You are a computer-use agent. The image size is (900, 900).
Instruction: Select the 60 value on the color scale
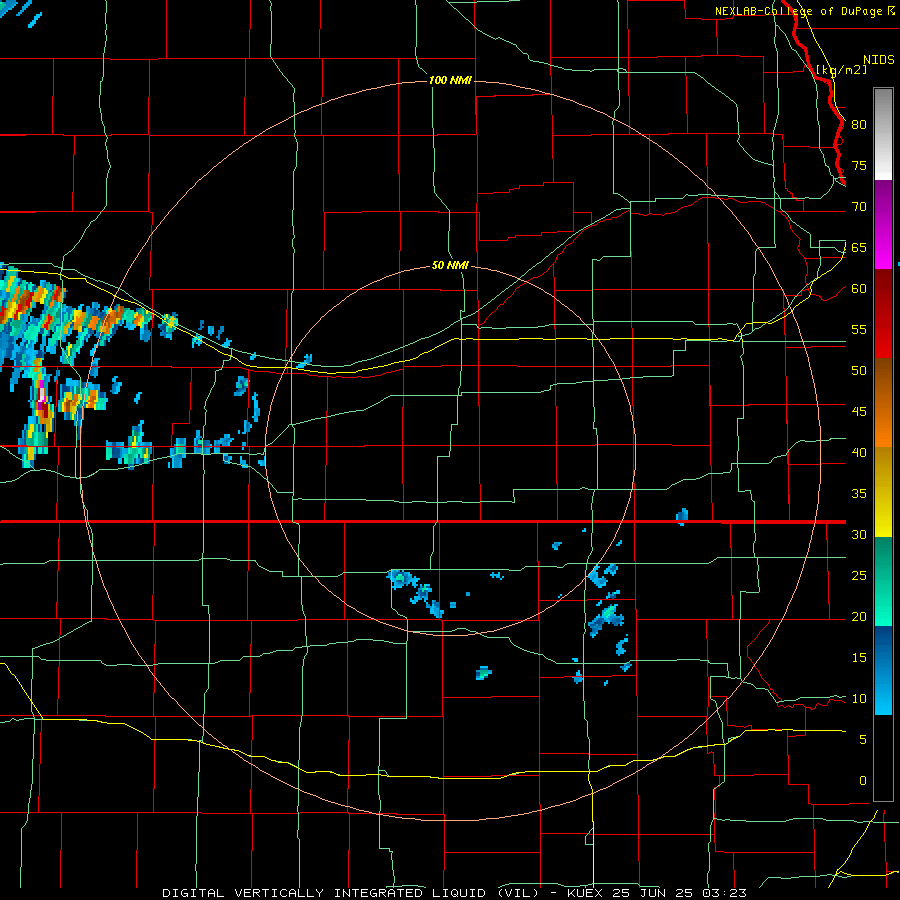click(859, 289)
